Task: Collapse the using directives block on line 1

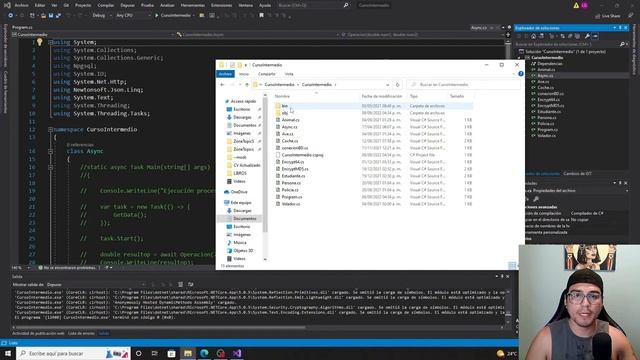Action: click(x=51, y=42)
